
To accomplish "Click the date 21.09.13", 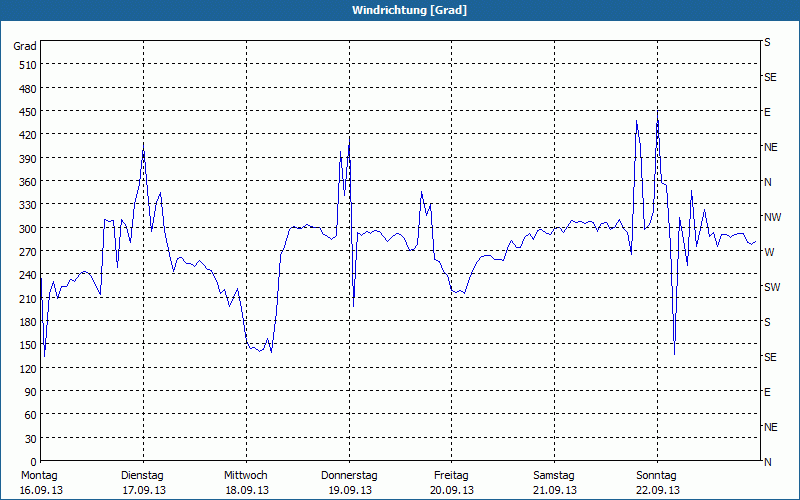I will (555, 490).
